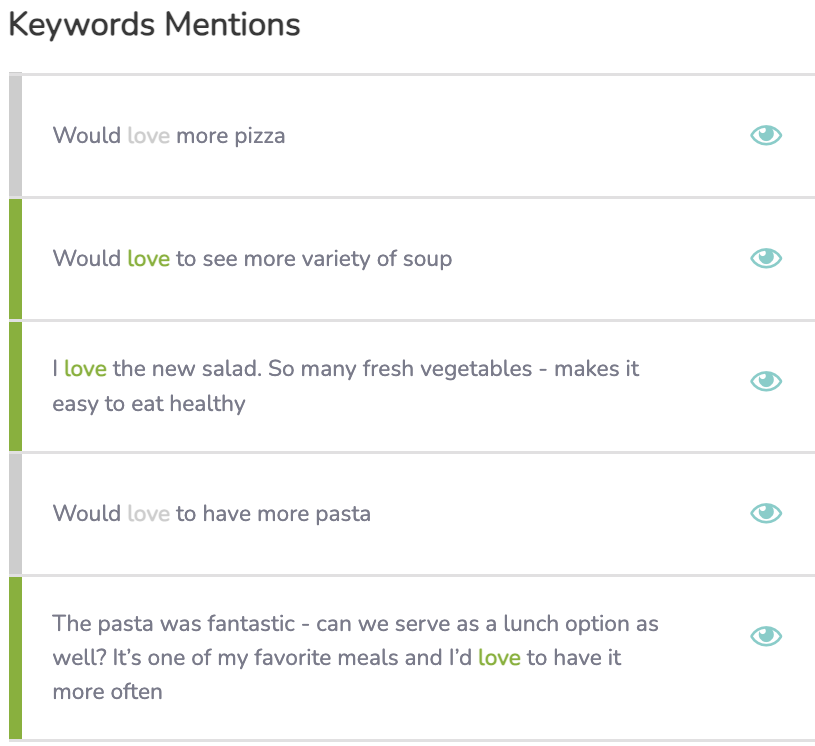
Task: Click green sentiment bar of soup comment
Action: [16, 259]
